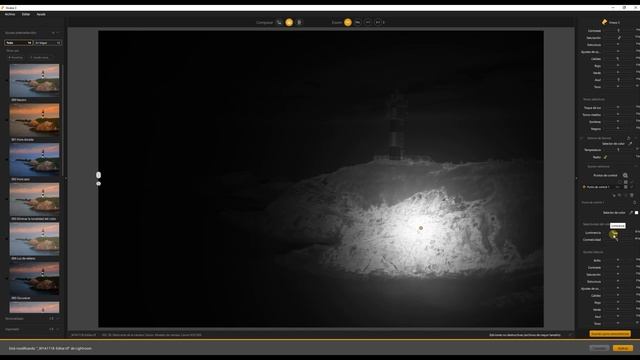Click the Modificados sort option
The height and width of the screenshot is (360, 640).
(40, 58)
